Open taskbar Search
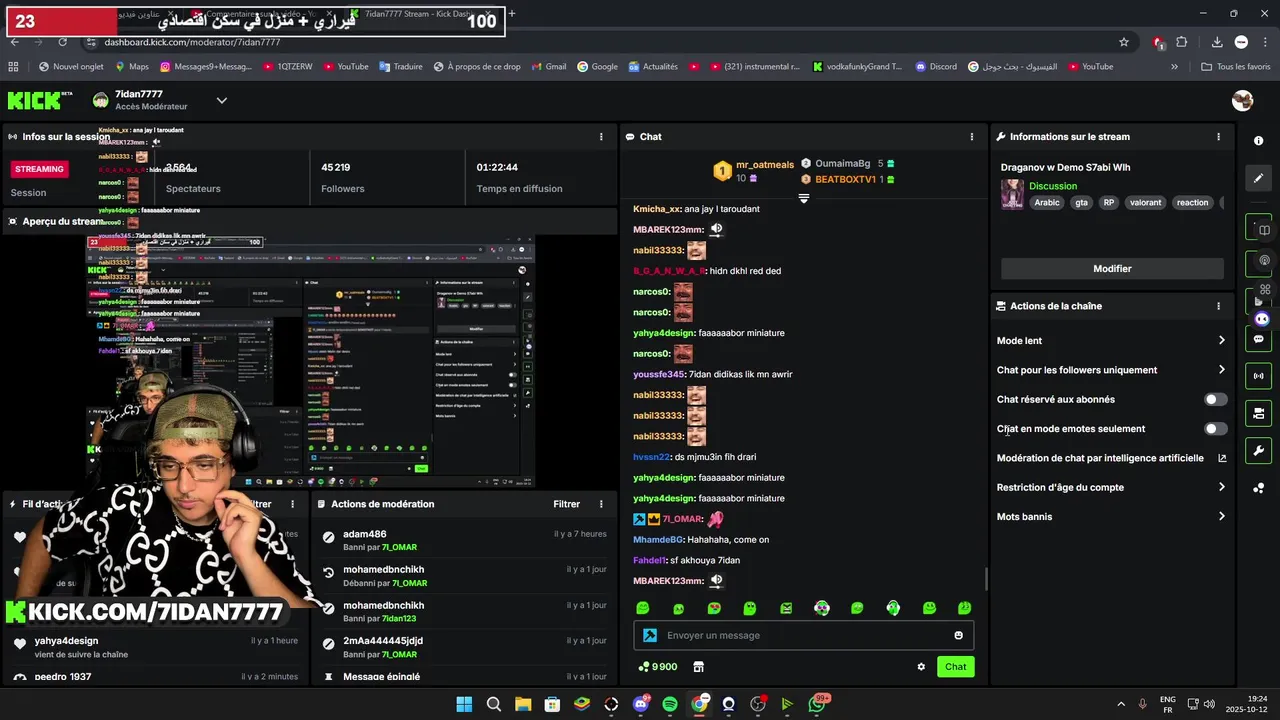 coord(494,704)
